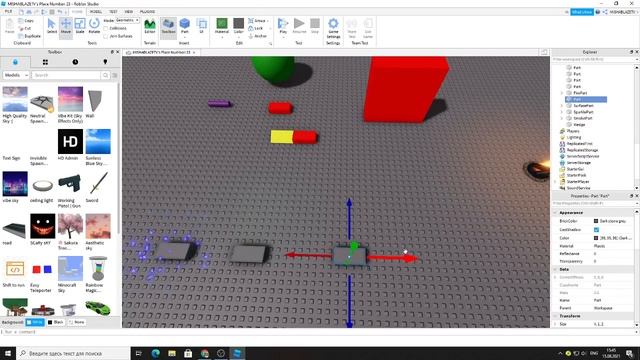Toggle the Join Surfaces checkbox
Image resolution: width=640 pixels, height=360 pixels.
coord(106,36)
